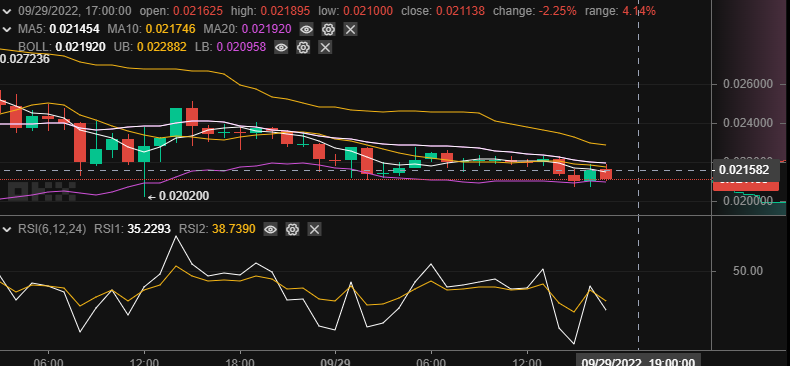Image resolution: width=790 pixels, height=366 pixels.
Task: Click the close price 0.021138
Action: [x=460, y=11]
